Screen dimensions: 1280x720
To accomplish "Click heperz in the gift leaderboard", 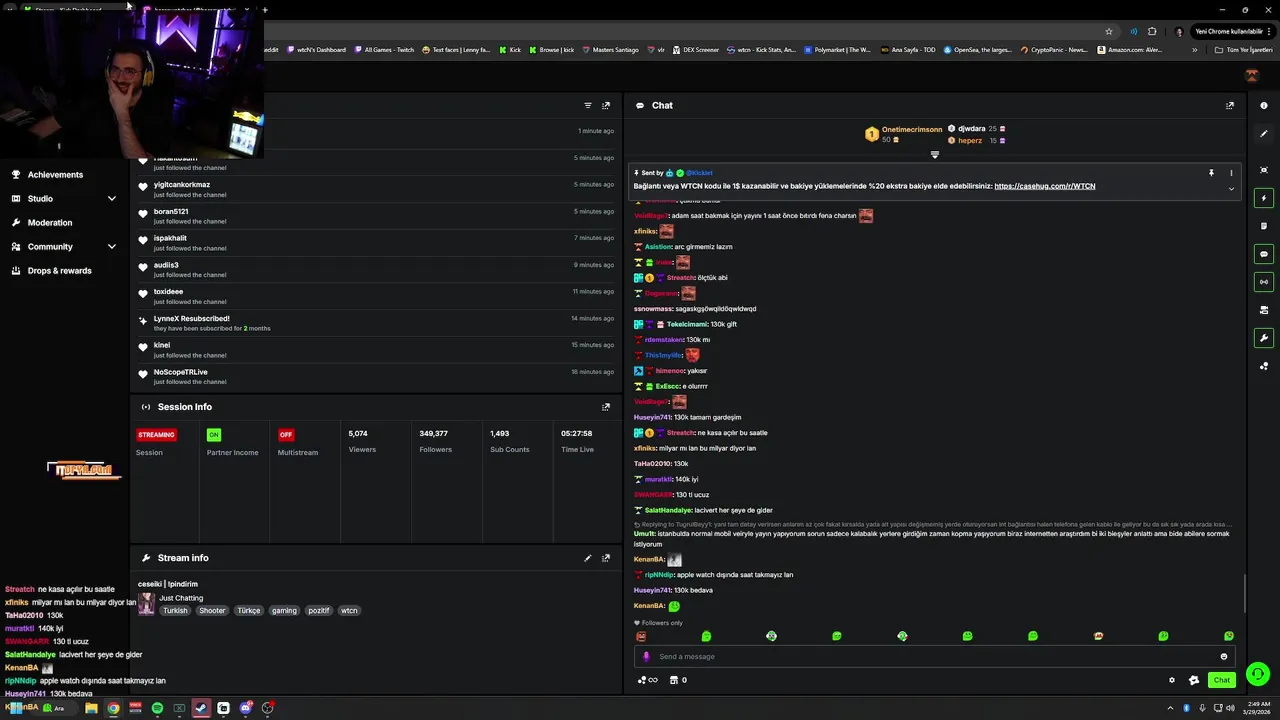I will [970, 141].
